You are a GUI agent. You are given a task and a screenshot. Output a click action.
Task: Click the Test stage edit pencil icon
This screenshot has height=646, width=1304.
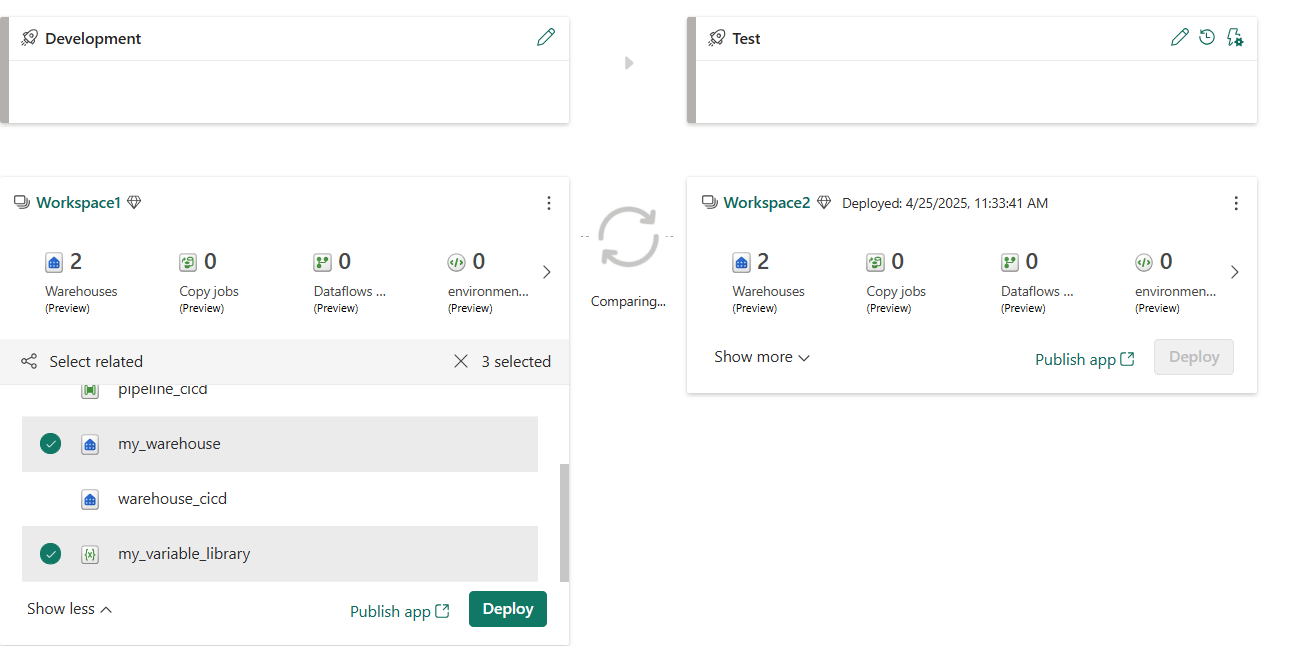1180,38
